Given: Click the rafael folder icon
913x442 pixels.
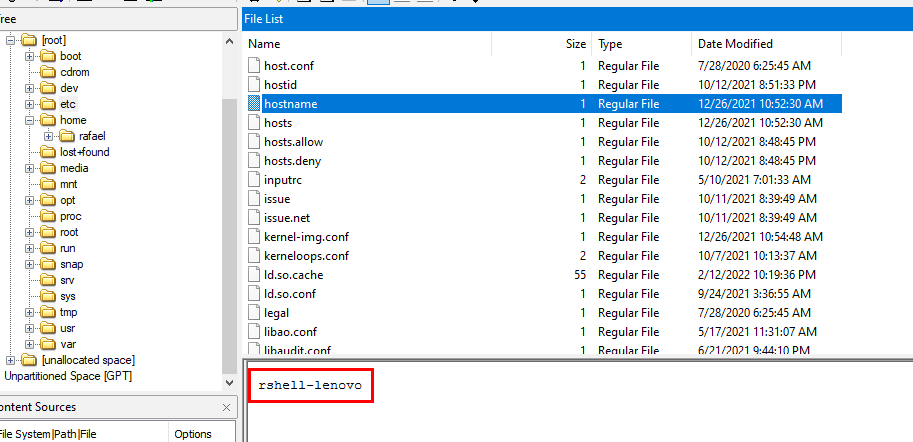Looking at the screenshot, I should 67,136.
